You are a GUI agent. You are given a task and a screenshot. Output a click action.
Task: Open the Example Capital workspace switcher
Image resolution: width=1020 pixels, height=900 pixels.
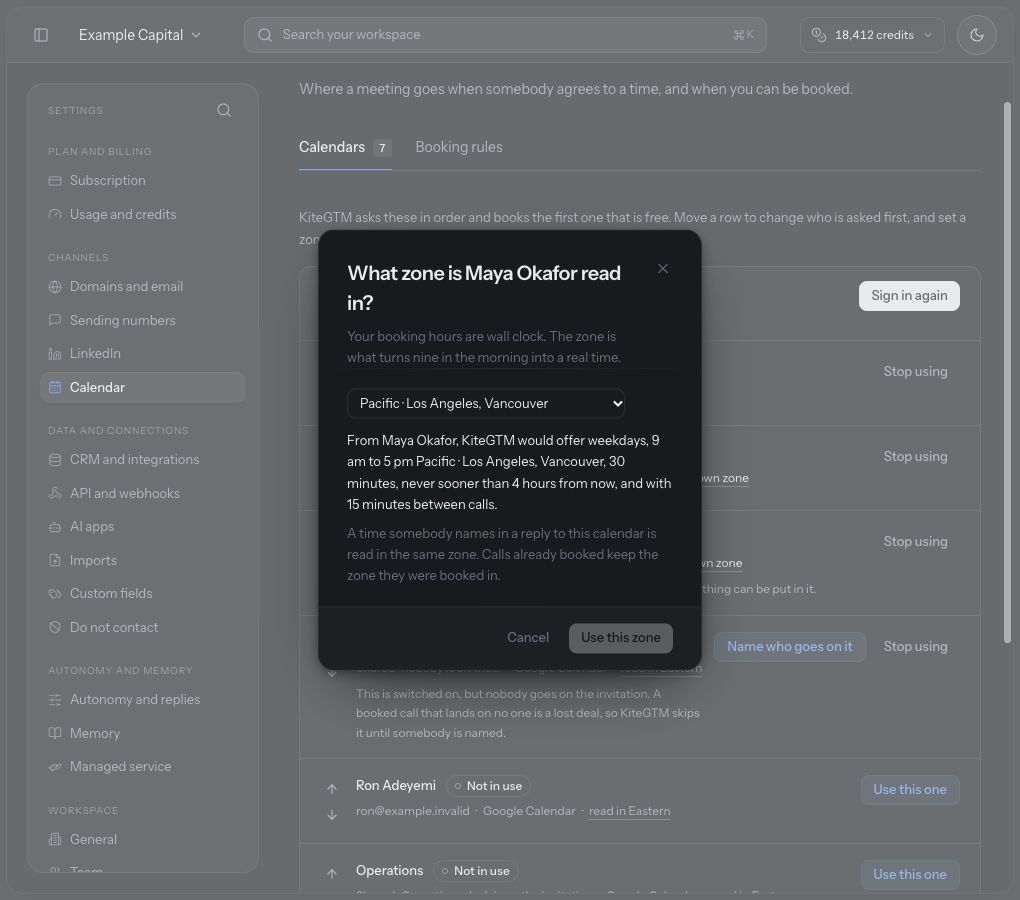click(x=139, y=35)
